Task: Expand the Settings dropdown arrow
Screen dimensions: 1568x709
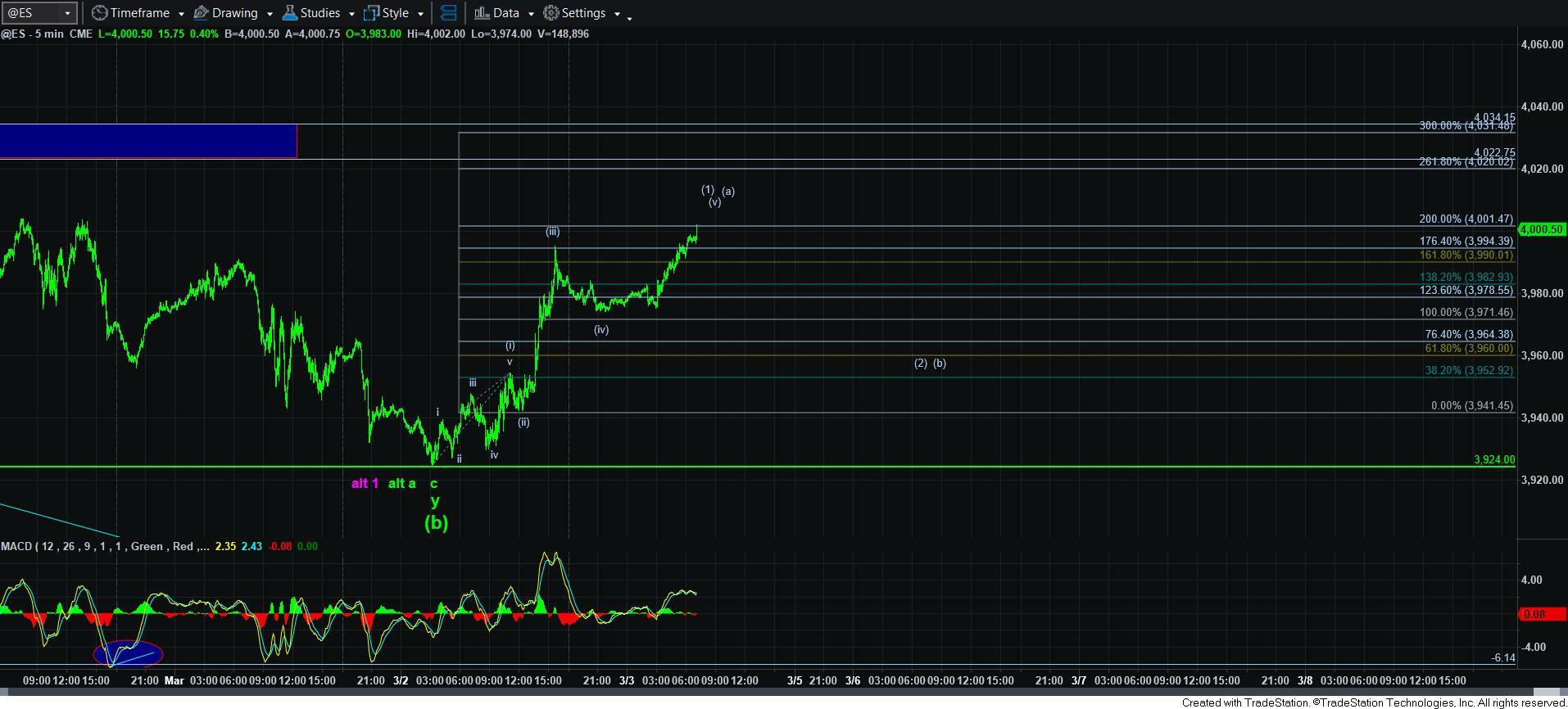Action: tap(617, 14)
